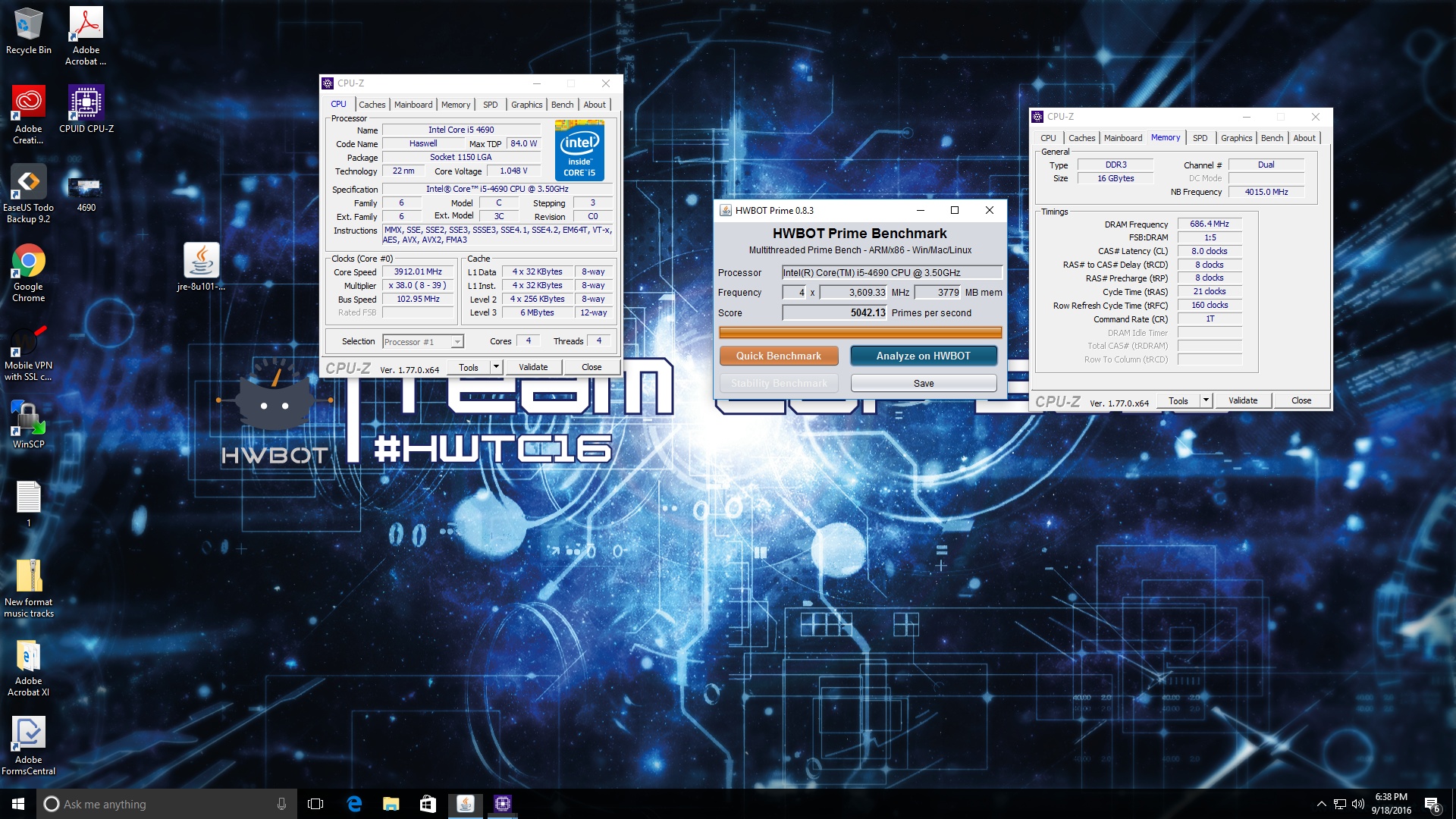Screen dimensions: 1456x819
Task: Click Intel Core i5 logo in CPU-Z
Action: (x=579, y=150)
